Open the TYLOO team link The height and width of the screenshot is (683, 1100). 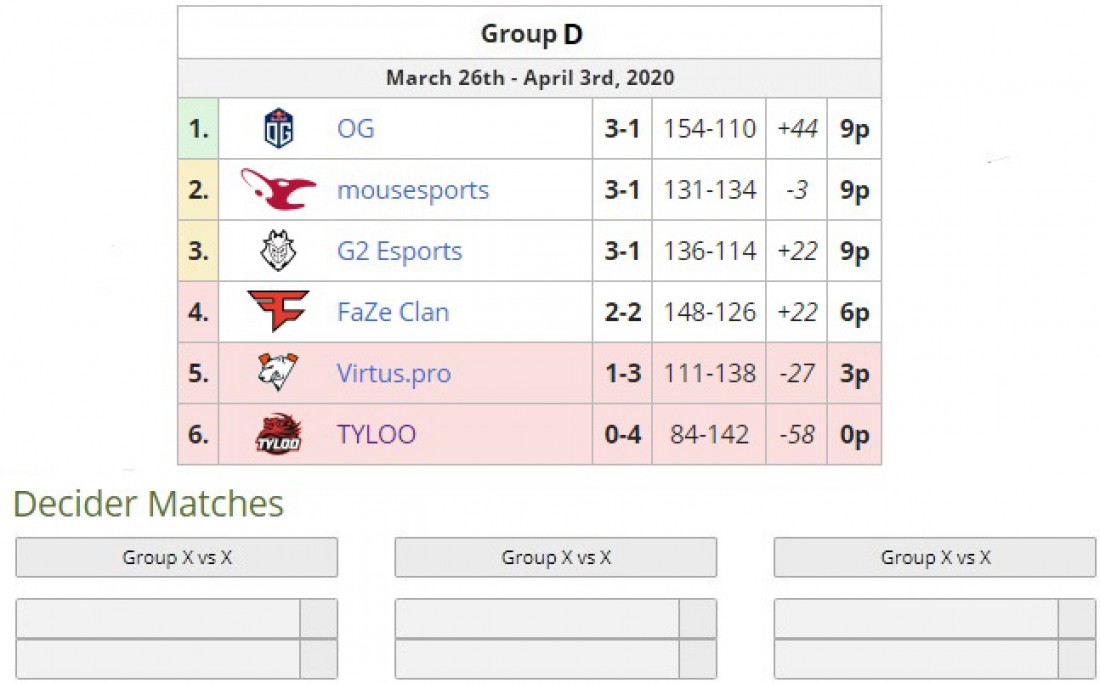point(377,434)
